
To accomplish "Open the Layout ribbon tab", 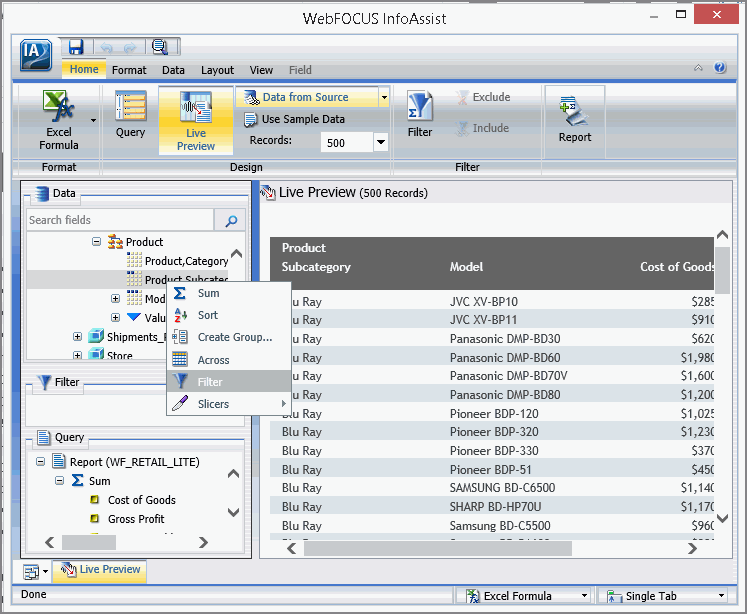I will (217, 70).
